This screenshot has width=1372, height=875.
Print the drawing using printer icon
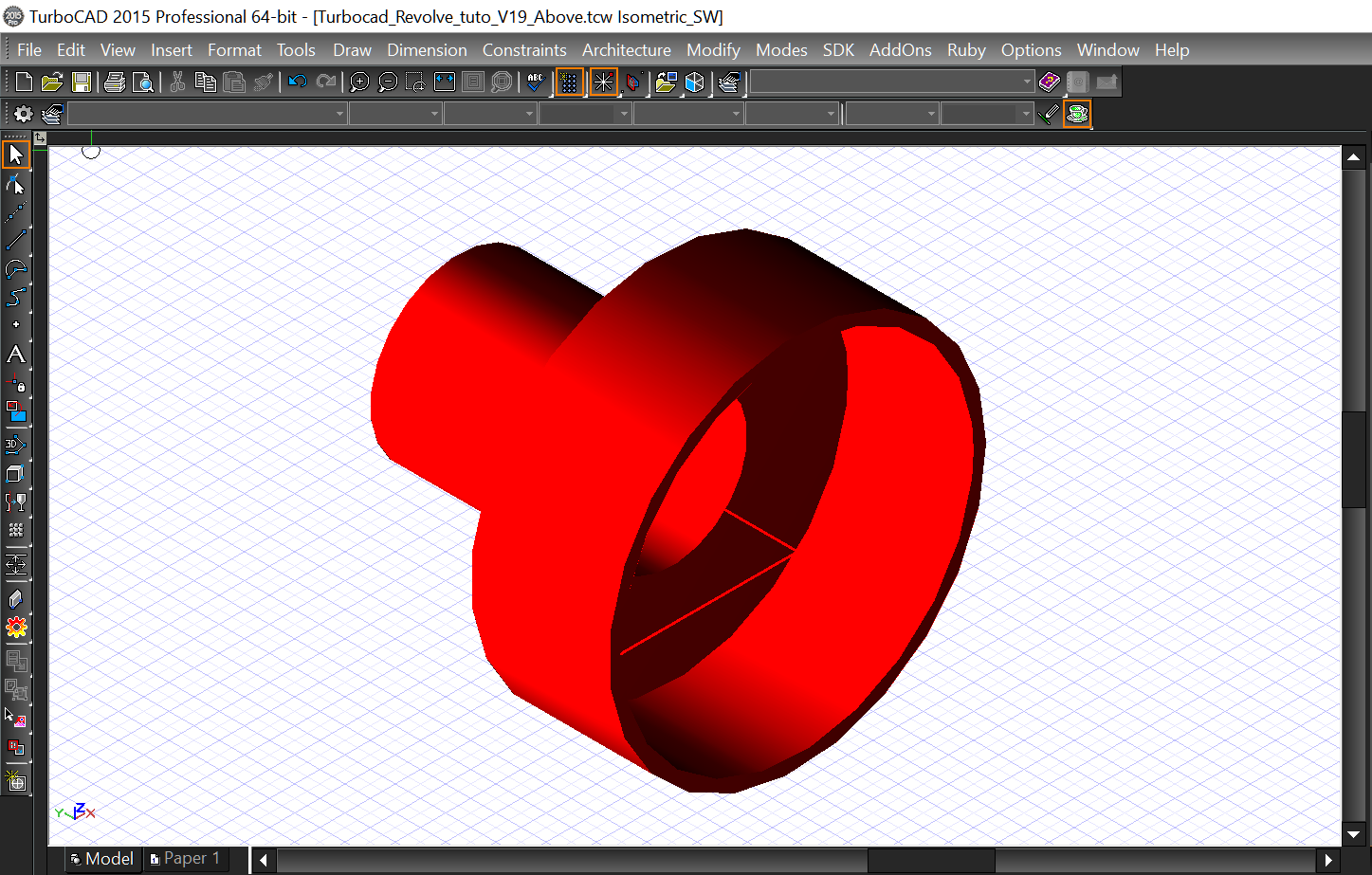(x=115, y=82)
